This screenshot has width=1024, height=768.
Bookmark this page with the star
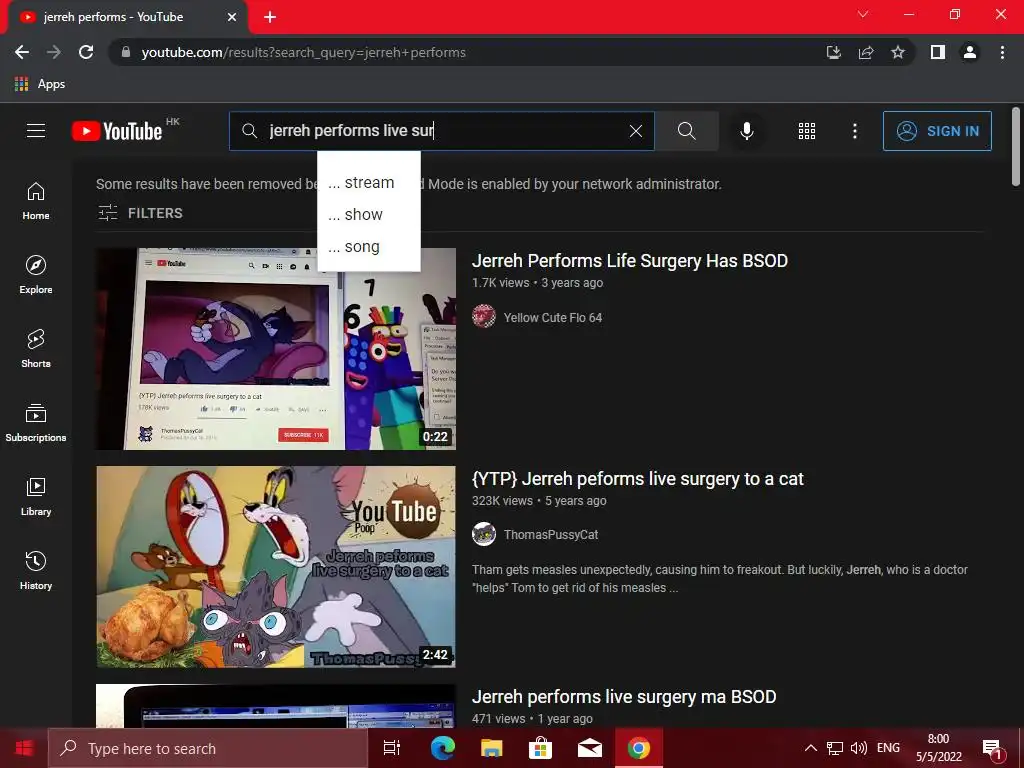[x=898, y=52]
